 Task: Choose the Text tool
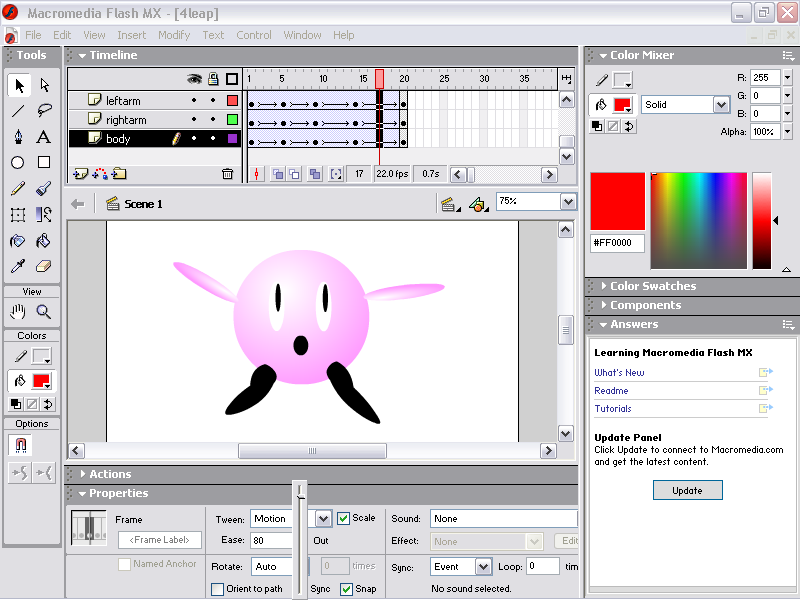[44, 137]
